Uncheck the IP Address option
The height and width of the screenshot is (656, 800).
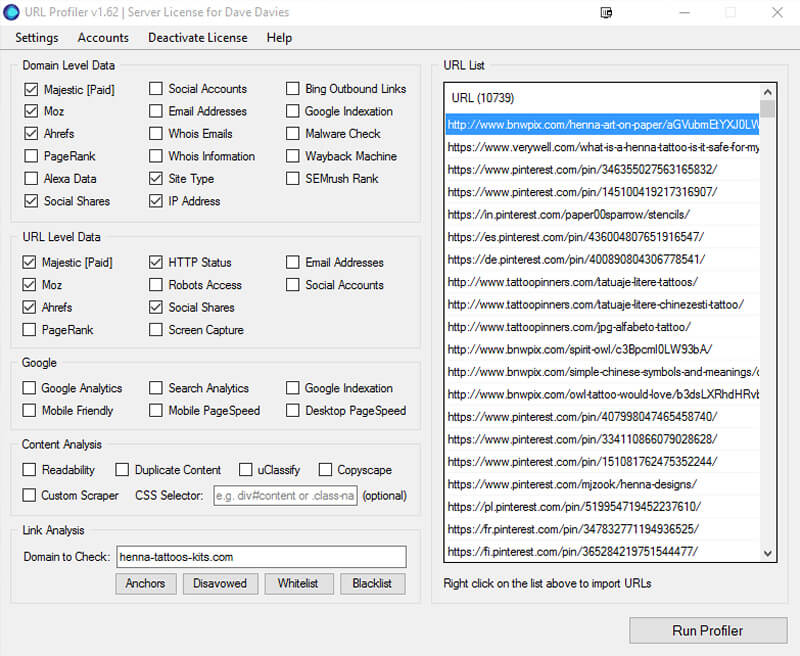tap(156, 200)
